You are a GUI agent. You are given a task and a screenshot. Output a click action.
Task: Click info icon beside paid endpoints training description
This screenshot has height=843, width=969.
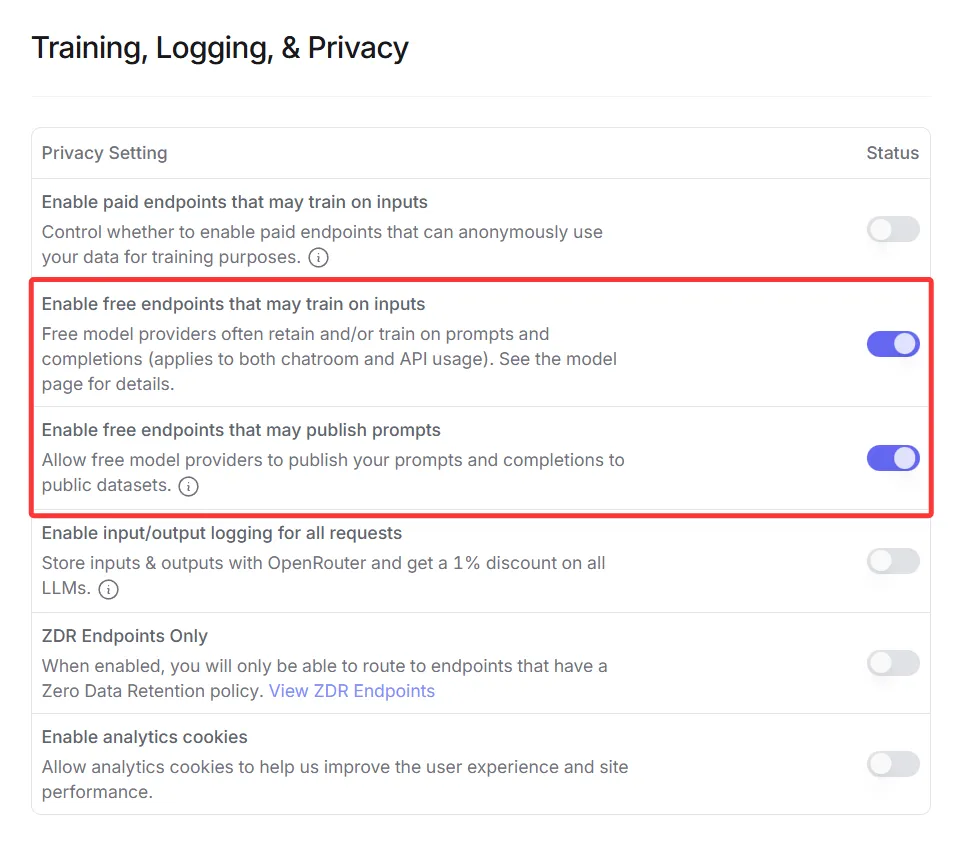pos(318,258)
